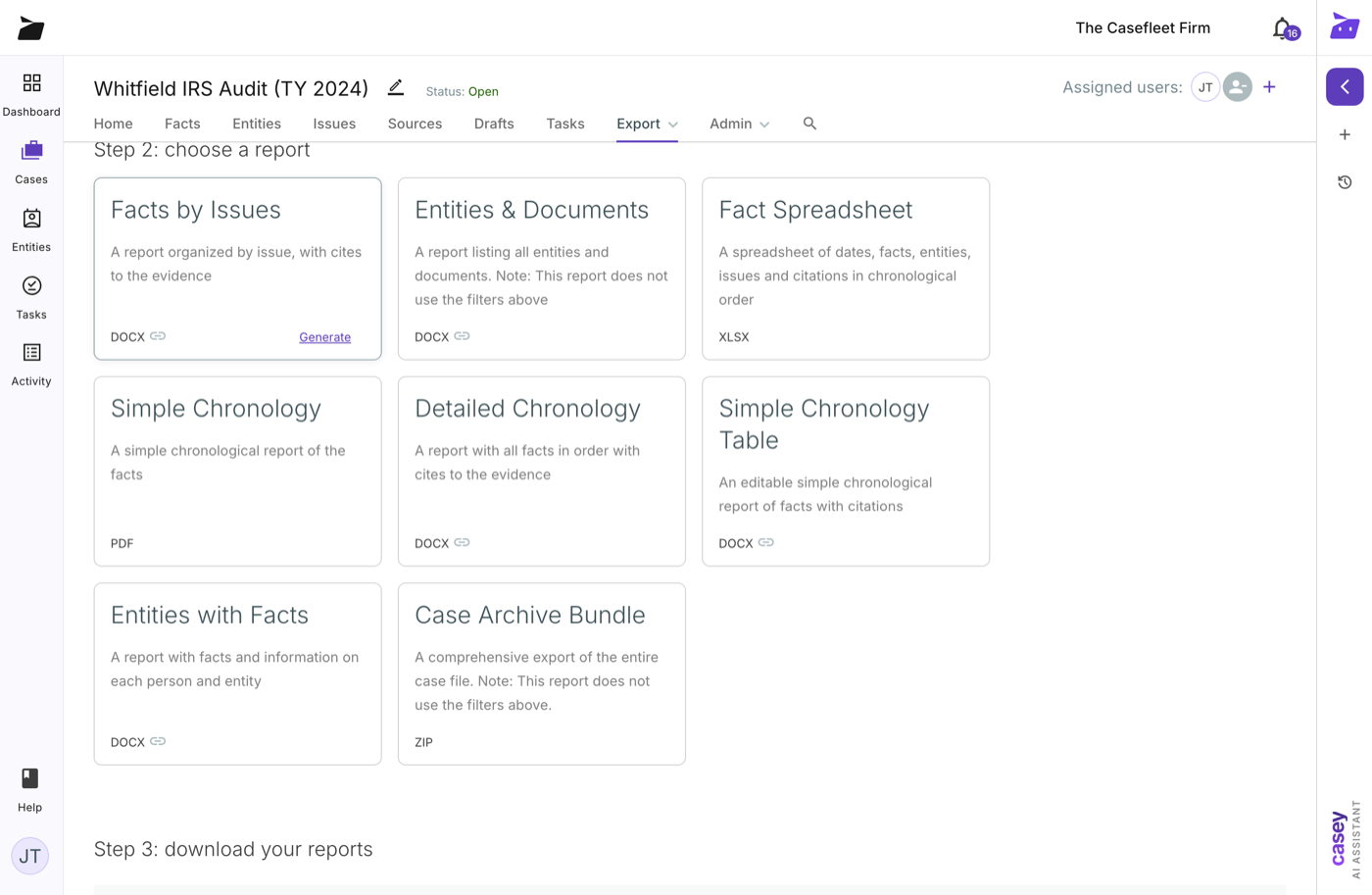Open the Tasks tab in case navigation
The height and width of the screenshot is (895, 1372).
565,124
